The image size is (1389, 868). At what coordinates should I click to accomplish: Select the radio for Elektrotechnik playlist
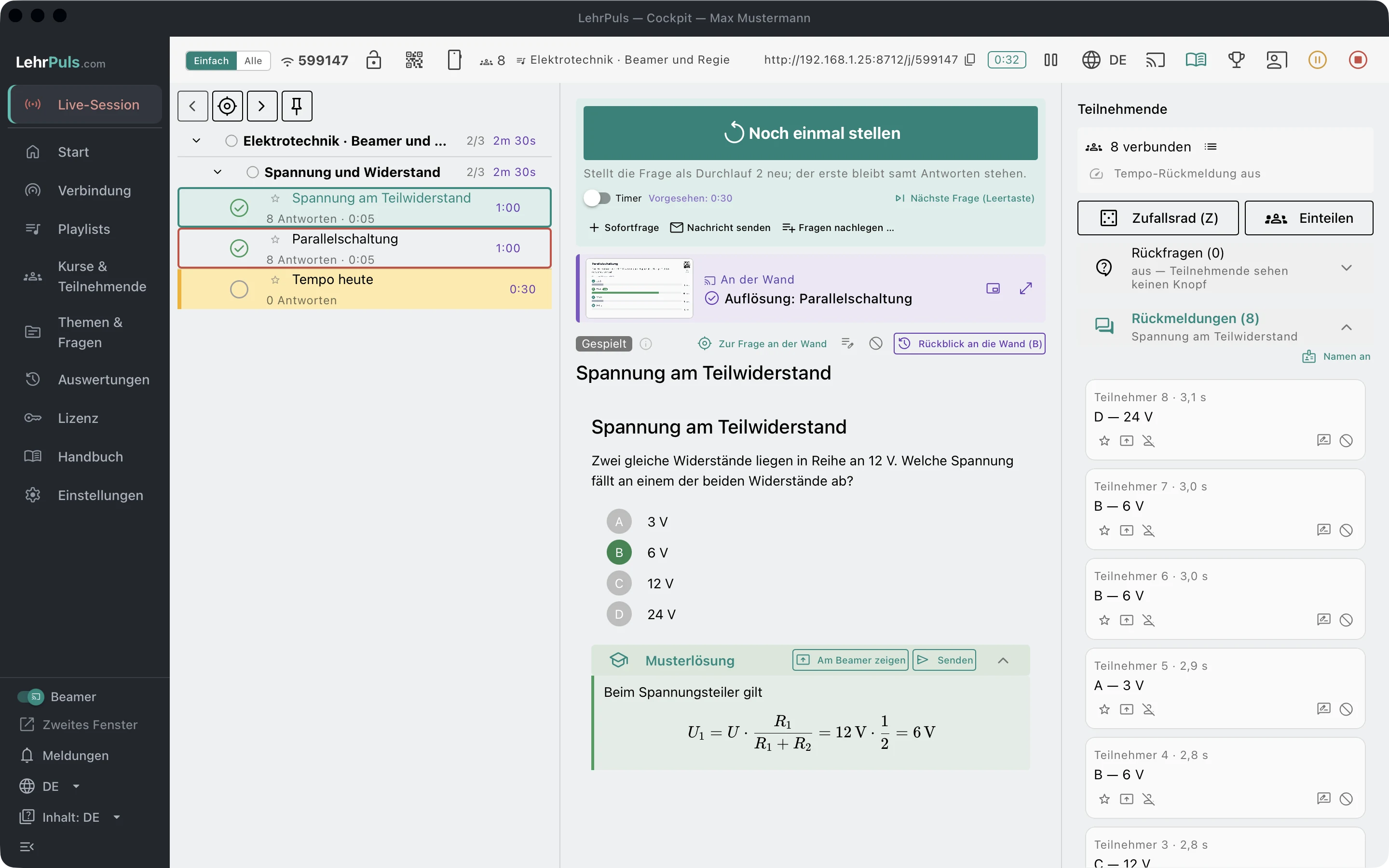point(231,141)
